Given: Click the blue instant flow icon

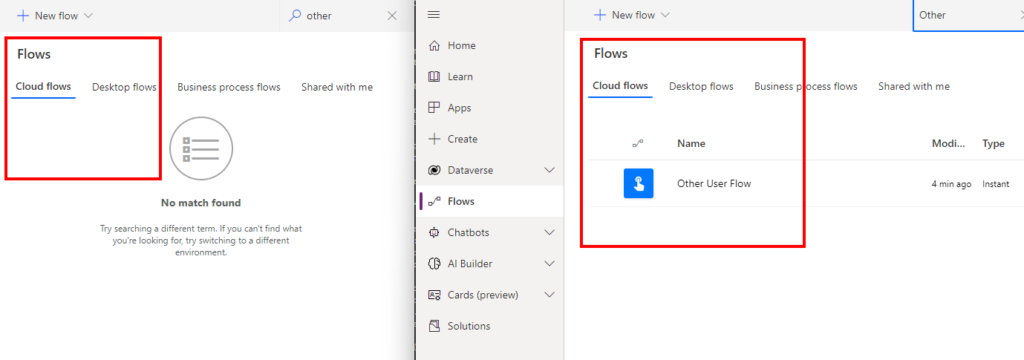Looking at the screenshot, I should 639,184.
